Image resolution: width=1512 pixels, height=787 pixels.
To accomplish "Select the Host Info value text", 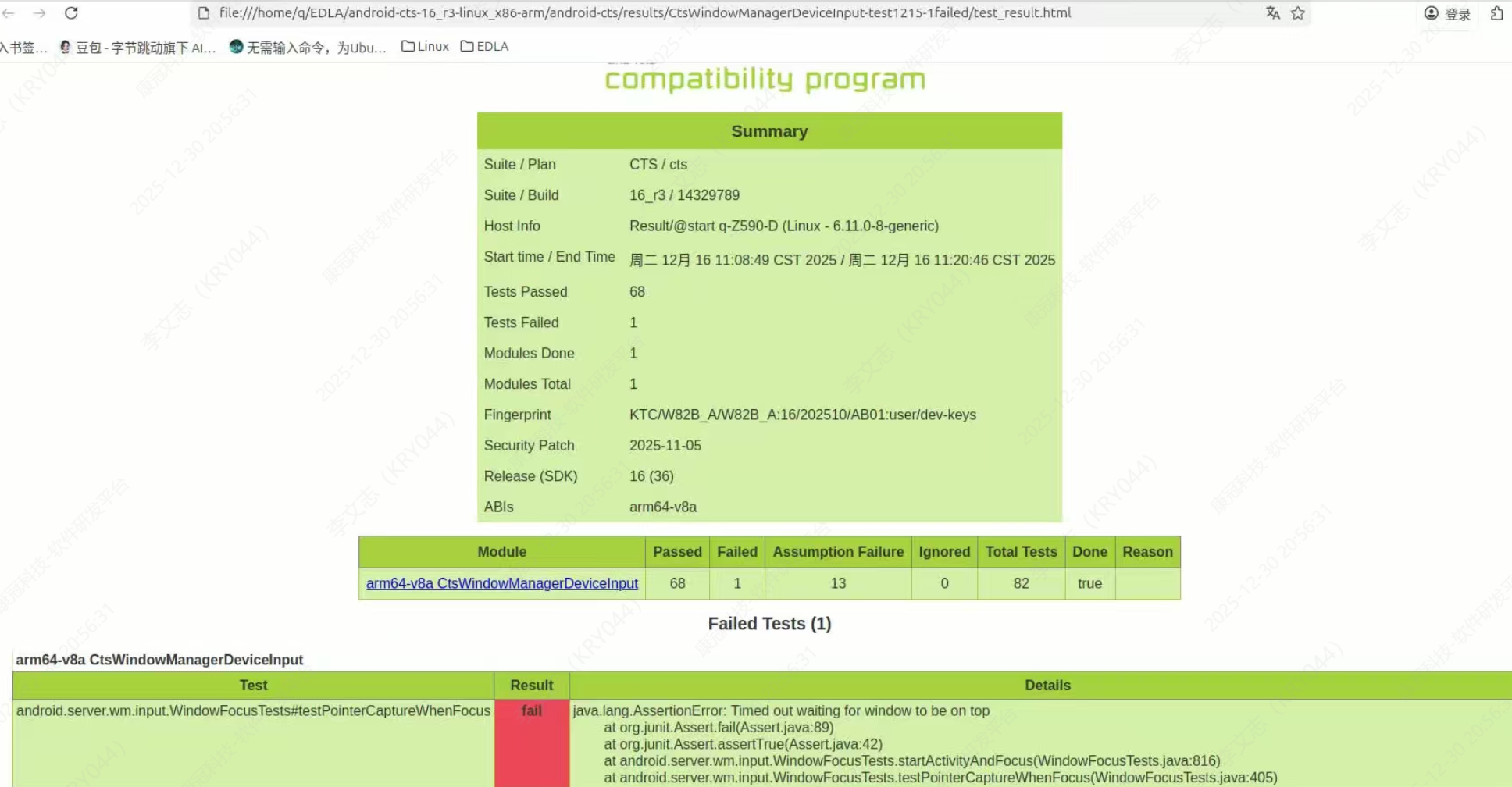I will coord(784,226).
